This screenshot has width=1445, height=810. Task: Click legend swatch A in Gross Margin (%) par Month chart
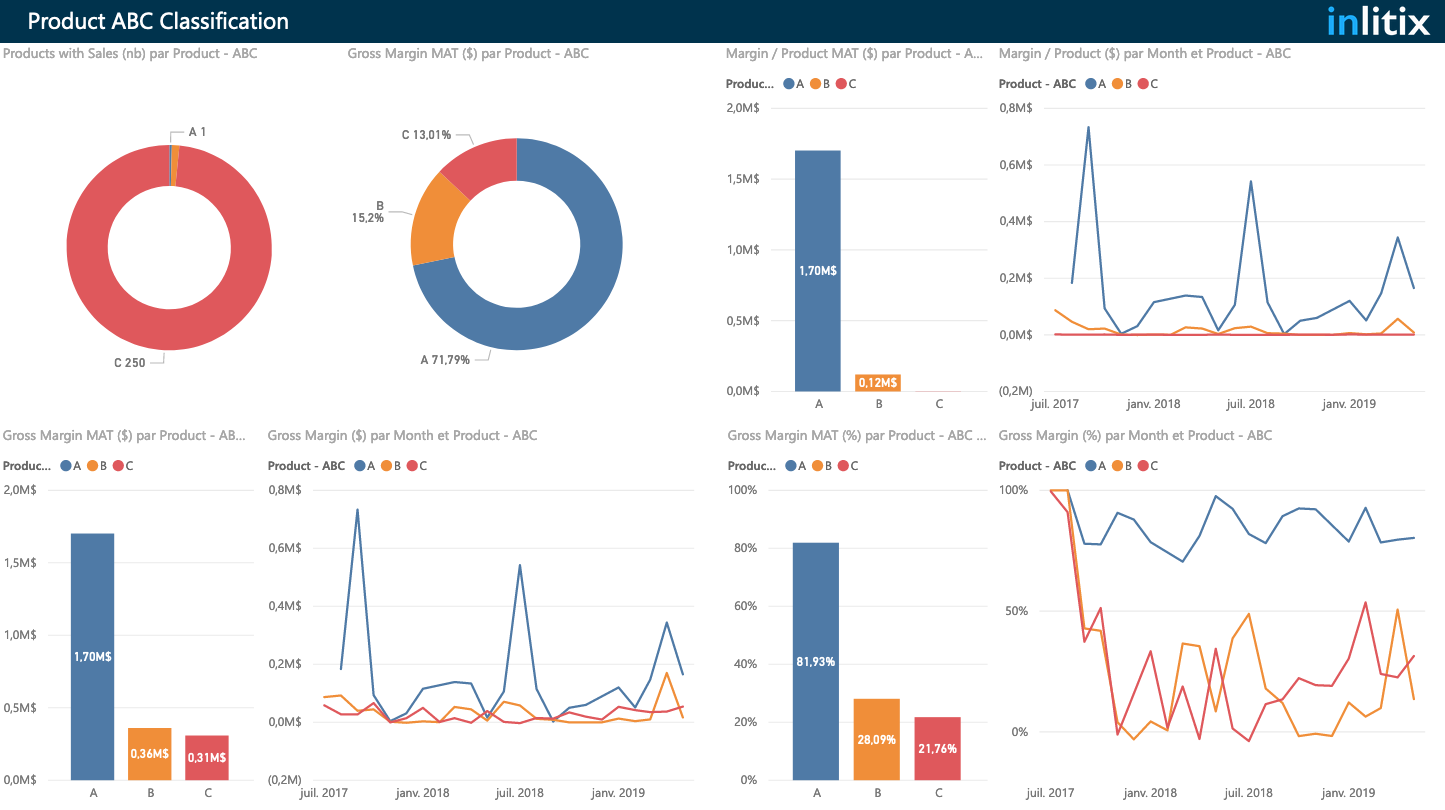[1089, 466]
